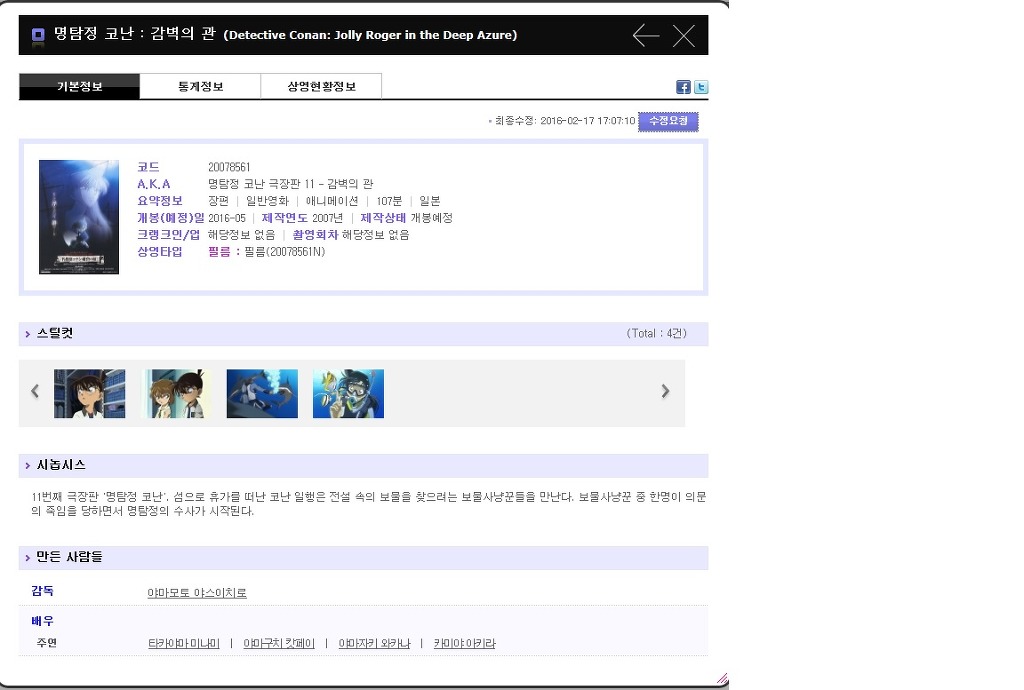Open the underwater shark still cut
The image size is (1024, 690).
[x=262, y=393]
